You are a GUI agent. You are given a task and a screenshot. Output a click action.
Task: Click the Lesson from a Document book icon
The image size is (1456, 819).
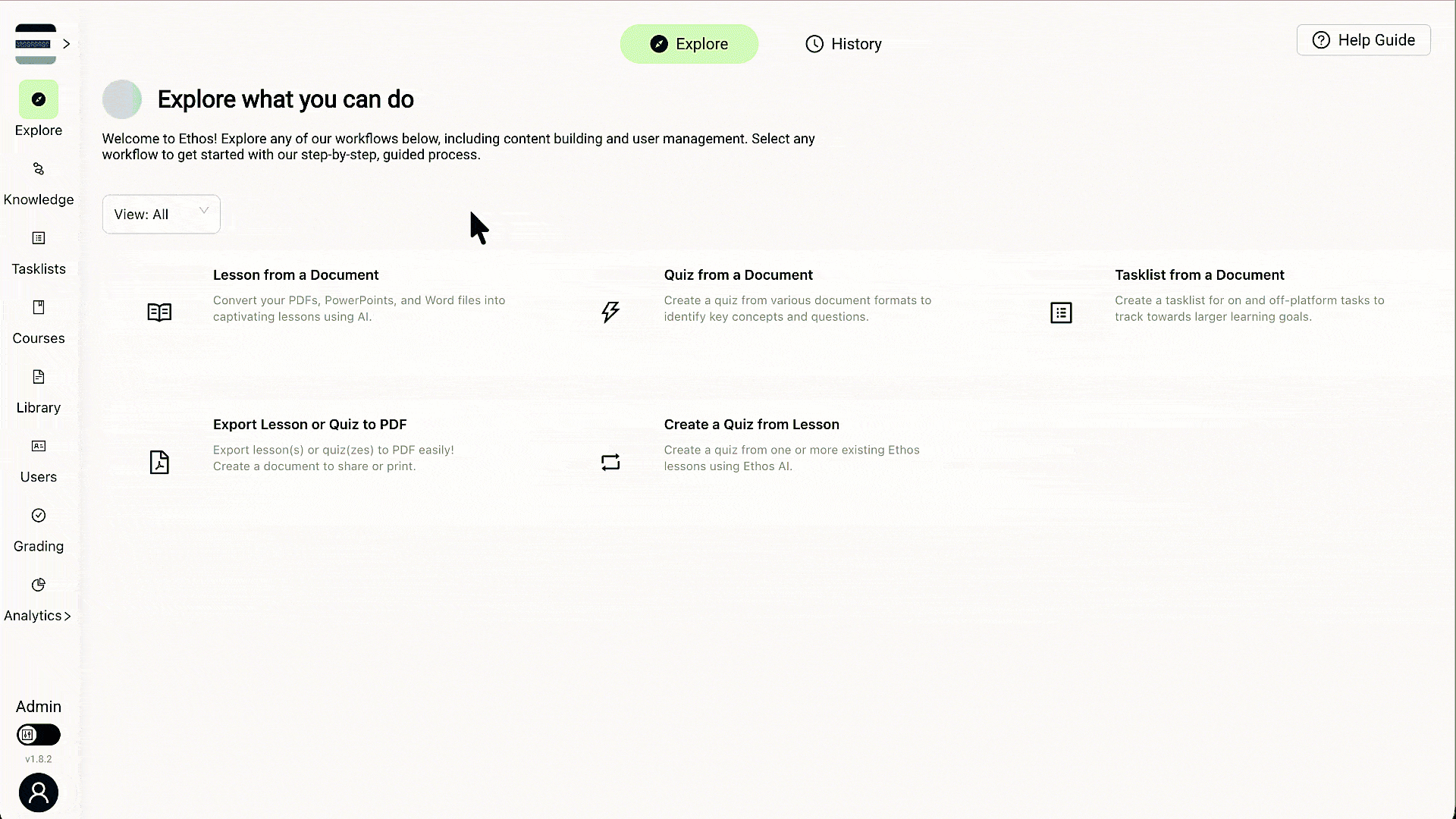159,312
